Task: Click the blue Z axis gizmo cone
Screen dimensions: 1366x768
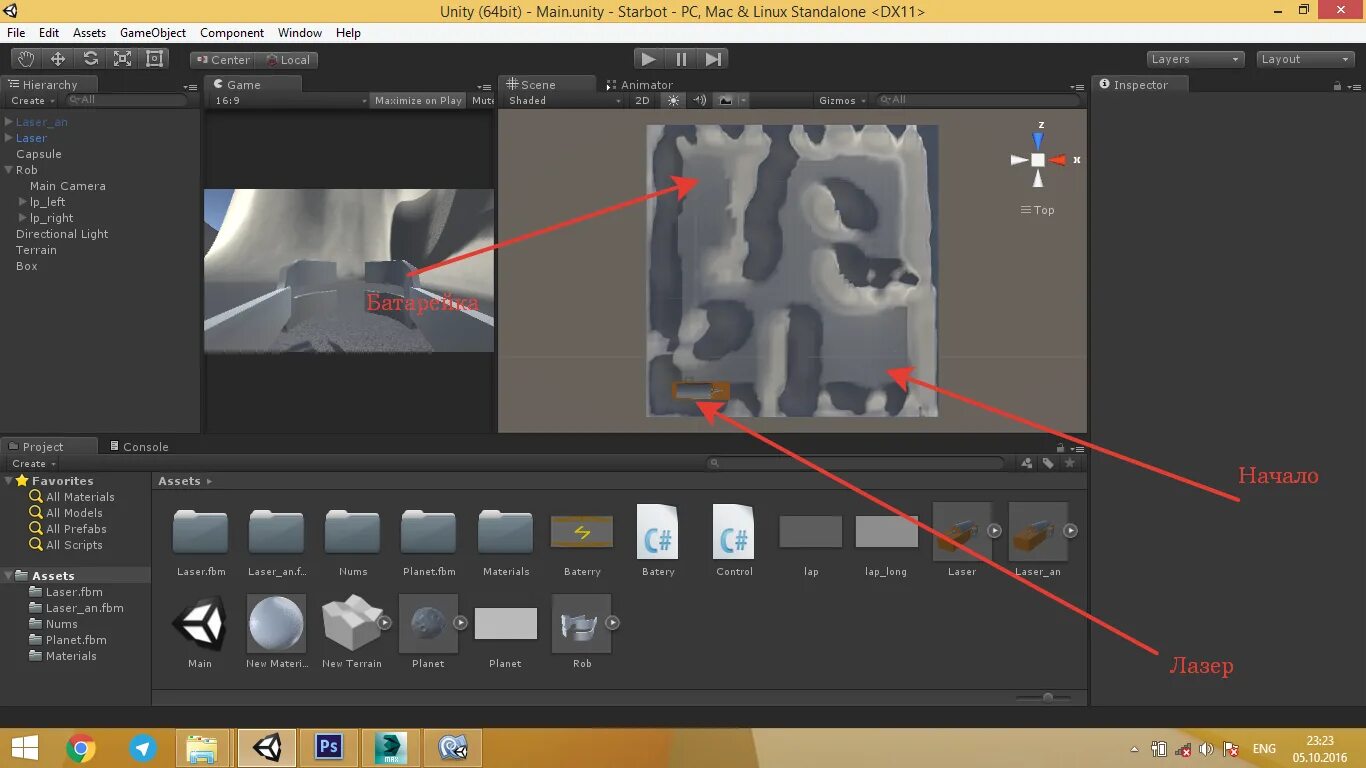Action: [x=1038, y=141]
